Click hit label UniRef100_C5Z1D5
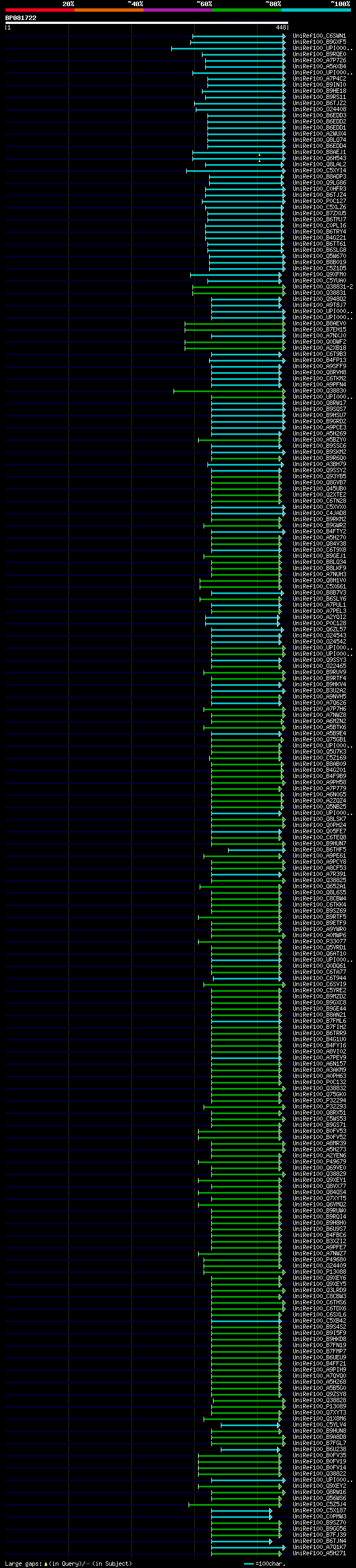Image resolution: width=356 pixels, height=1568 pixels. coord(319,269)
